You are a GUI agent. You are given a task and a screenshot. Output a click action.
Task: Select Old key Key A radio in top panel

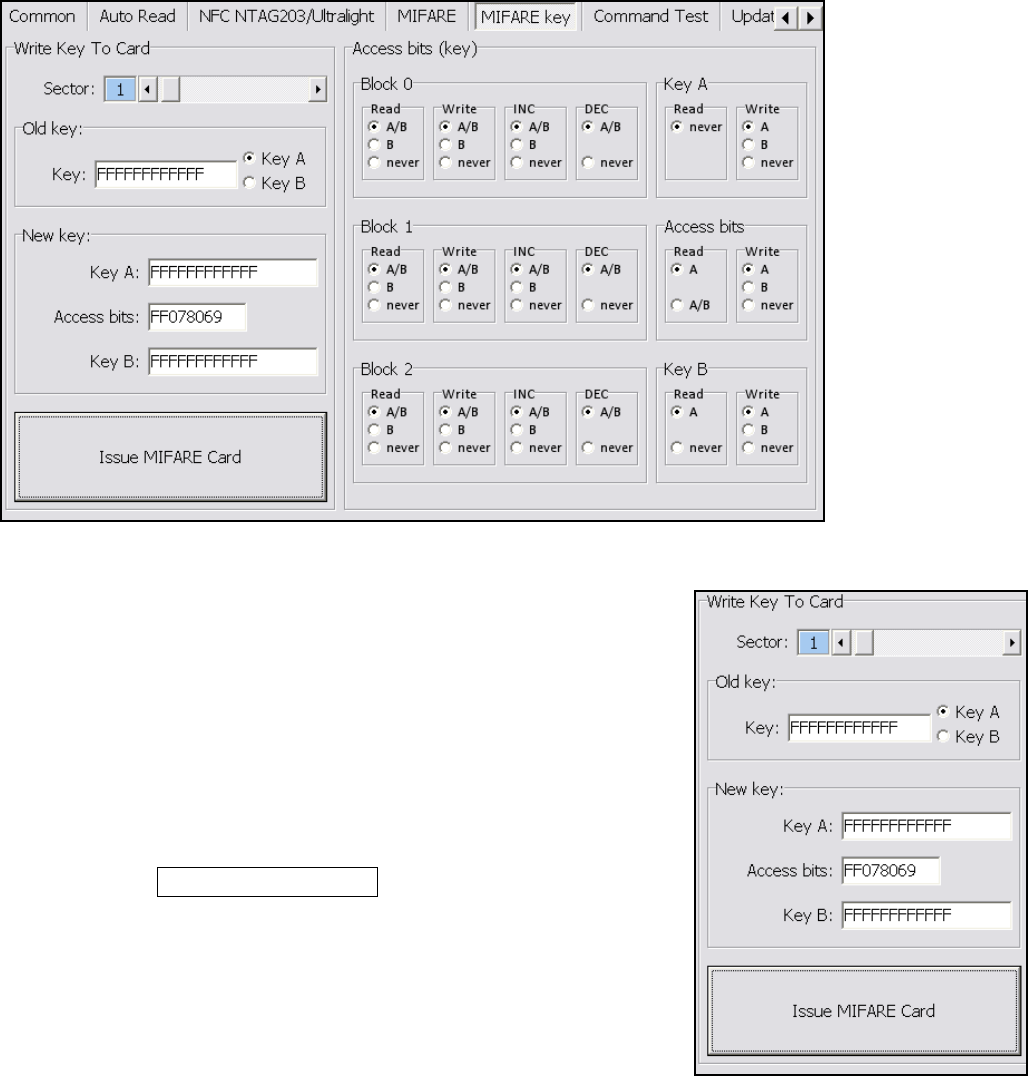tap(275, 159)
